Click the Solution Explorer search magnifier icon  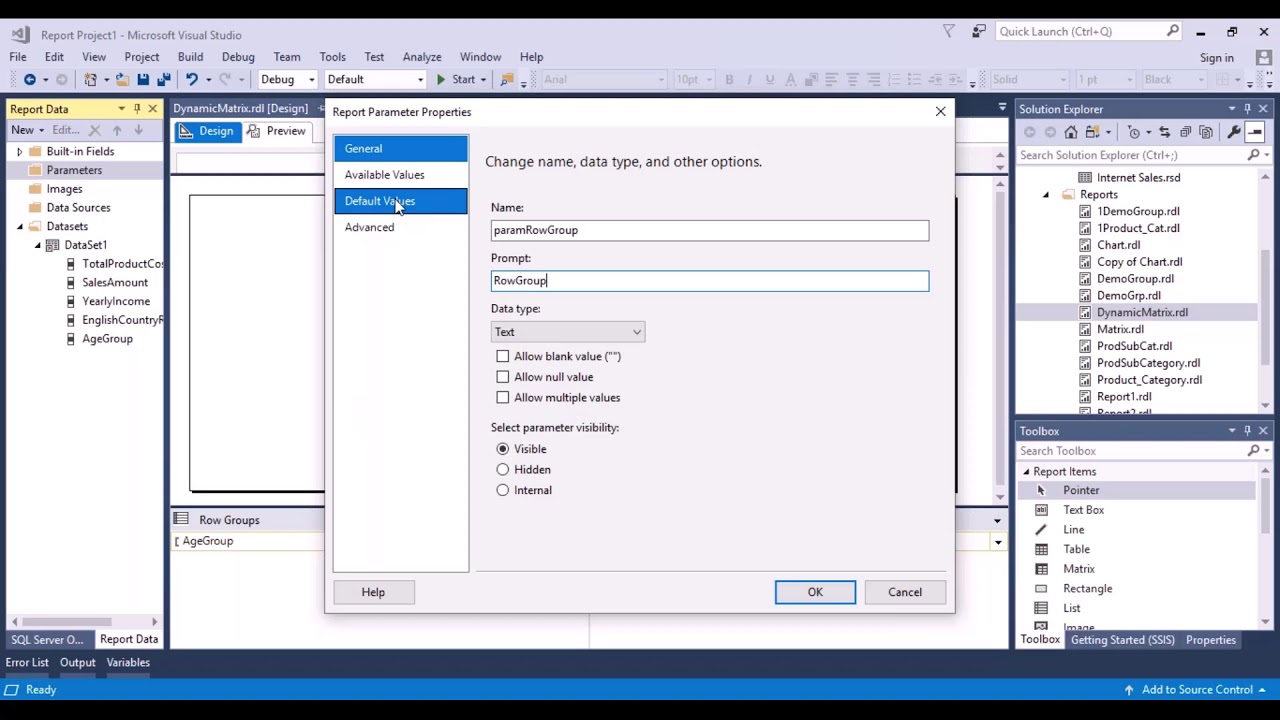pyautogui.click(x=1253, y=155)
